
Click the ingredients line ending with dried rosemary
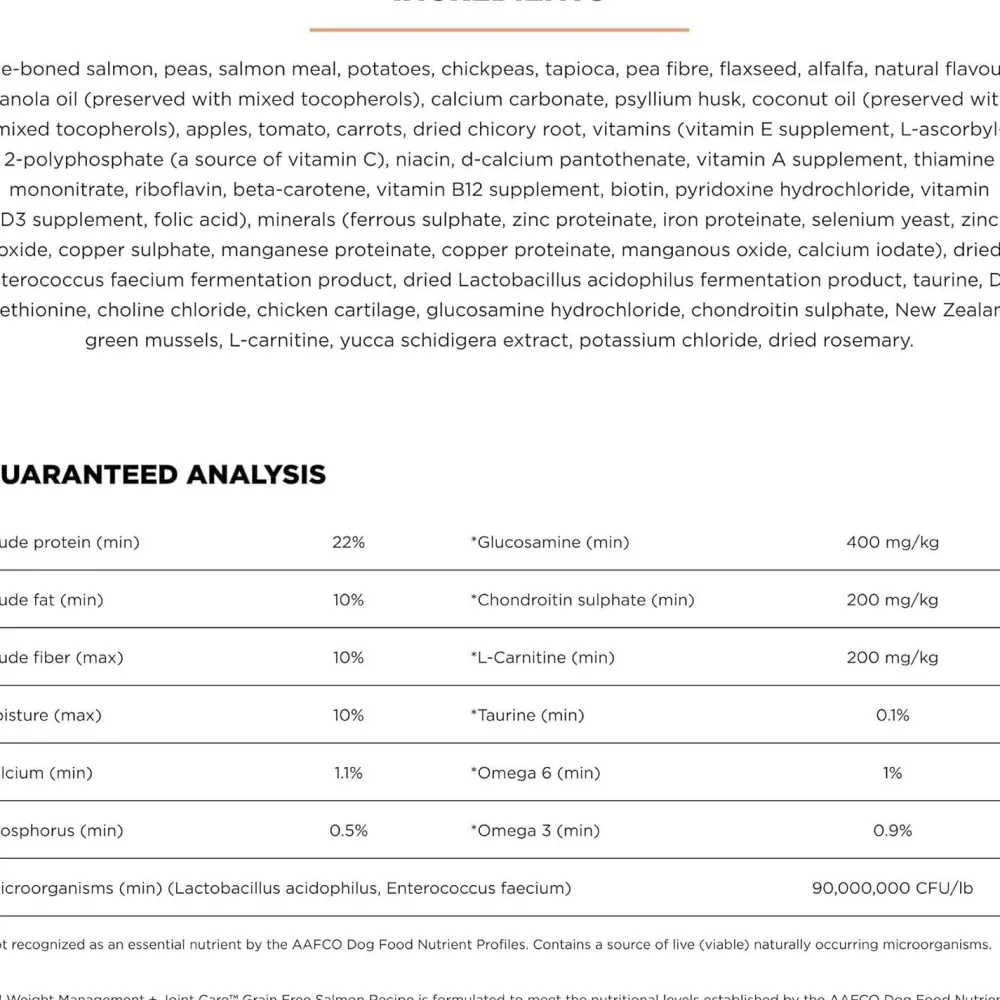[499, 340]
